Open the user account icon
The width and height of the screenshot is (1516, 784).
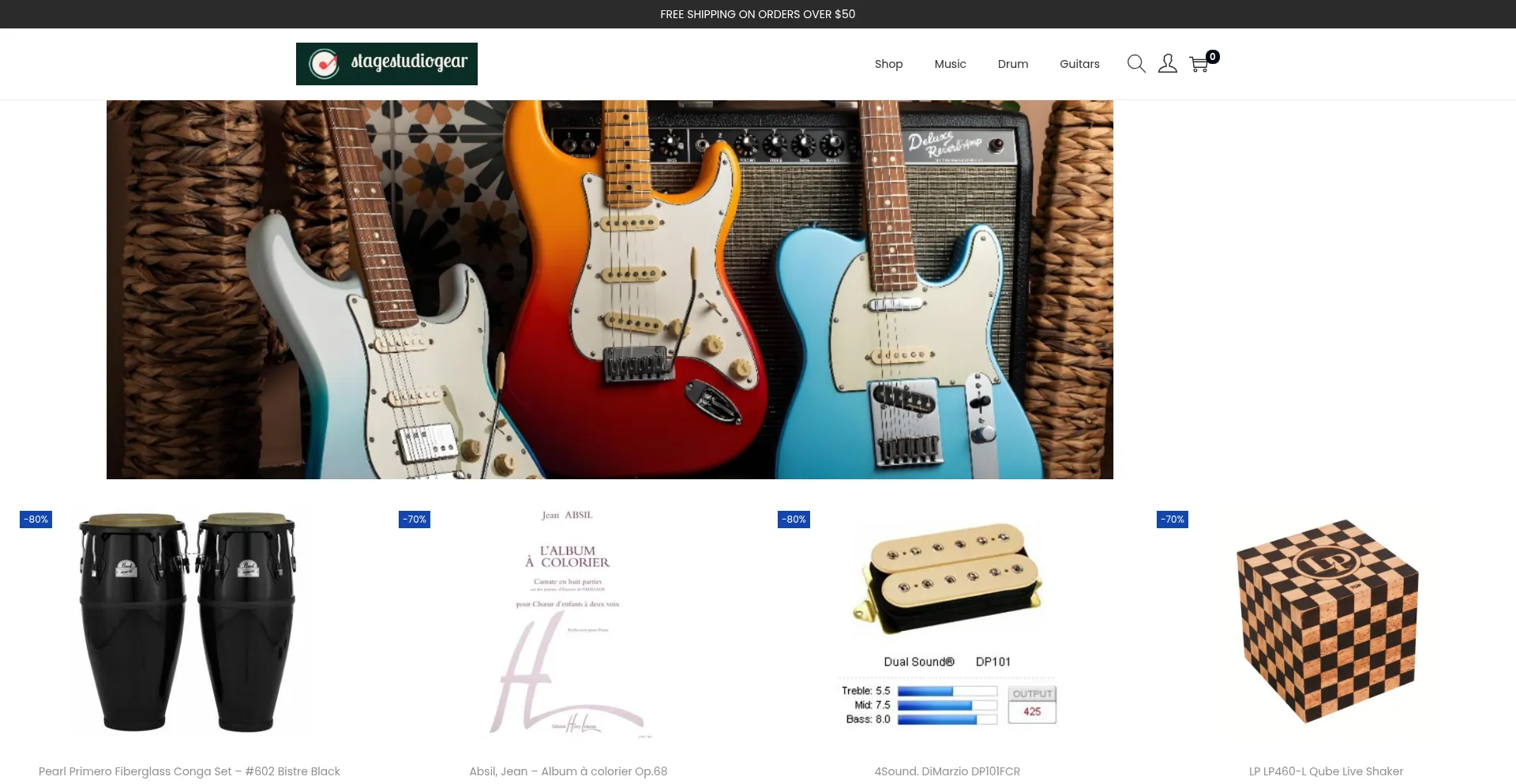[x=1168, y=64]
